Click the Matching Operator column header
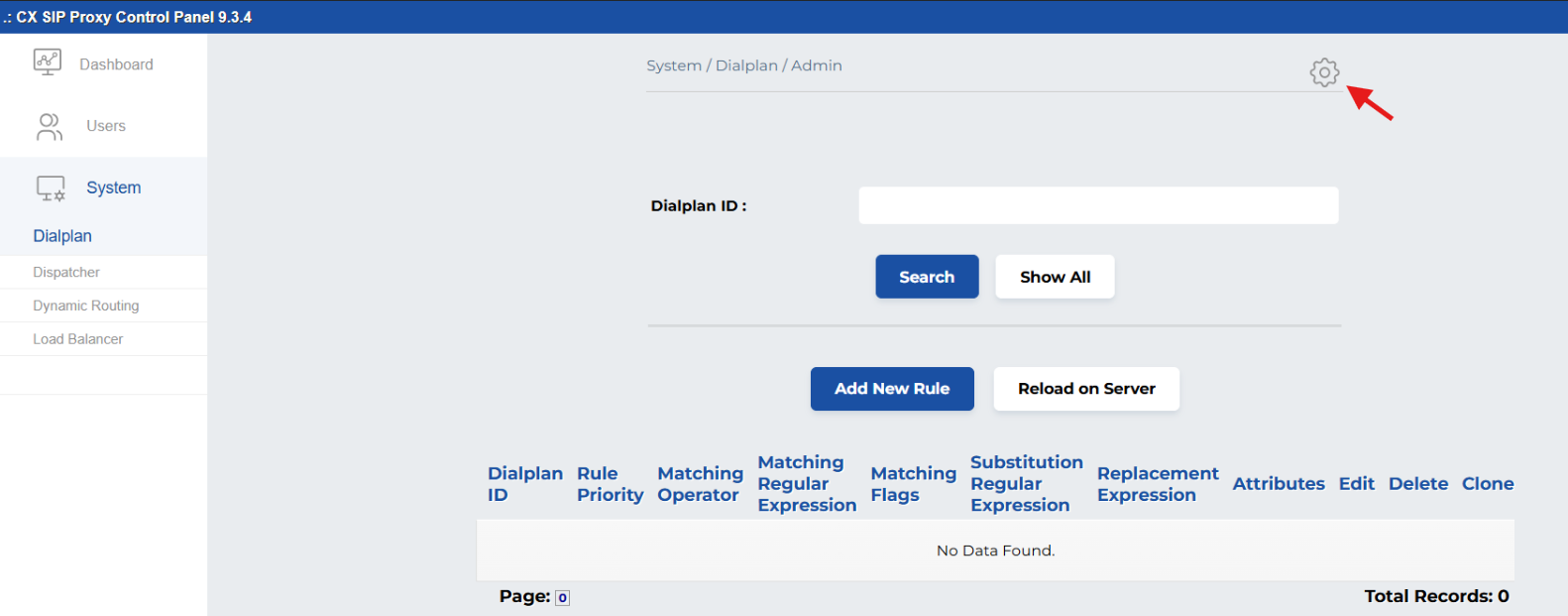This screenshot has width=1568, height=616. (x=700, y=484)
